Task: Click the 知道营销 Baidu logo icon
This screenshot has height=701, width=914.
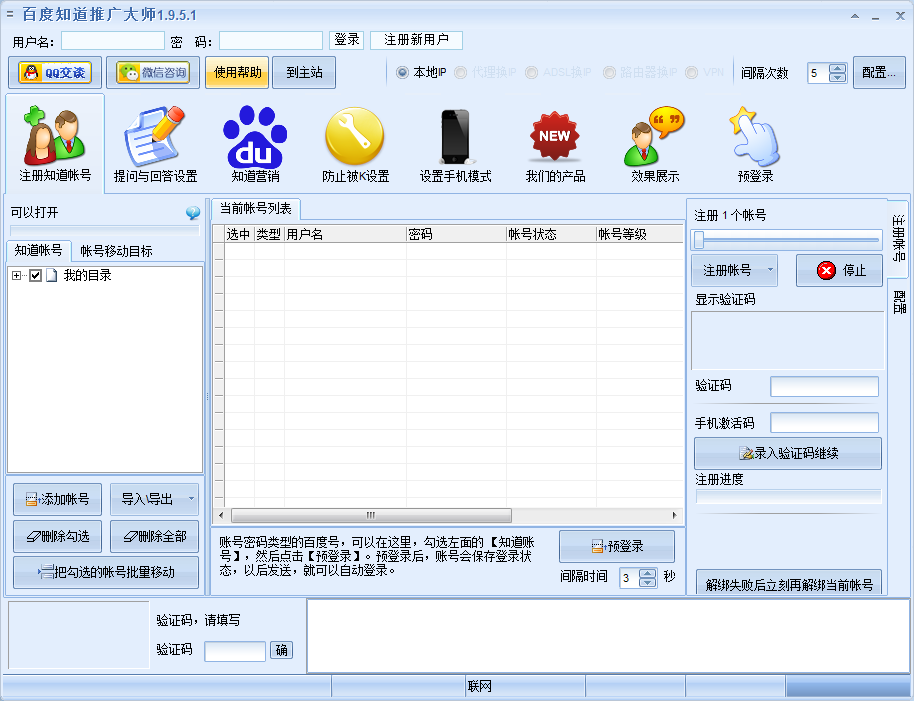Action: tap(254, 136)
